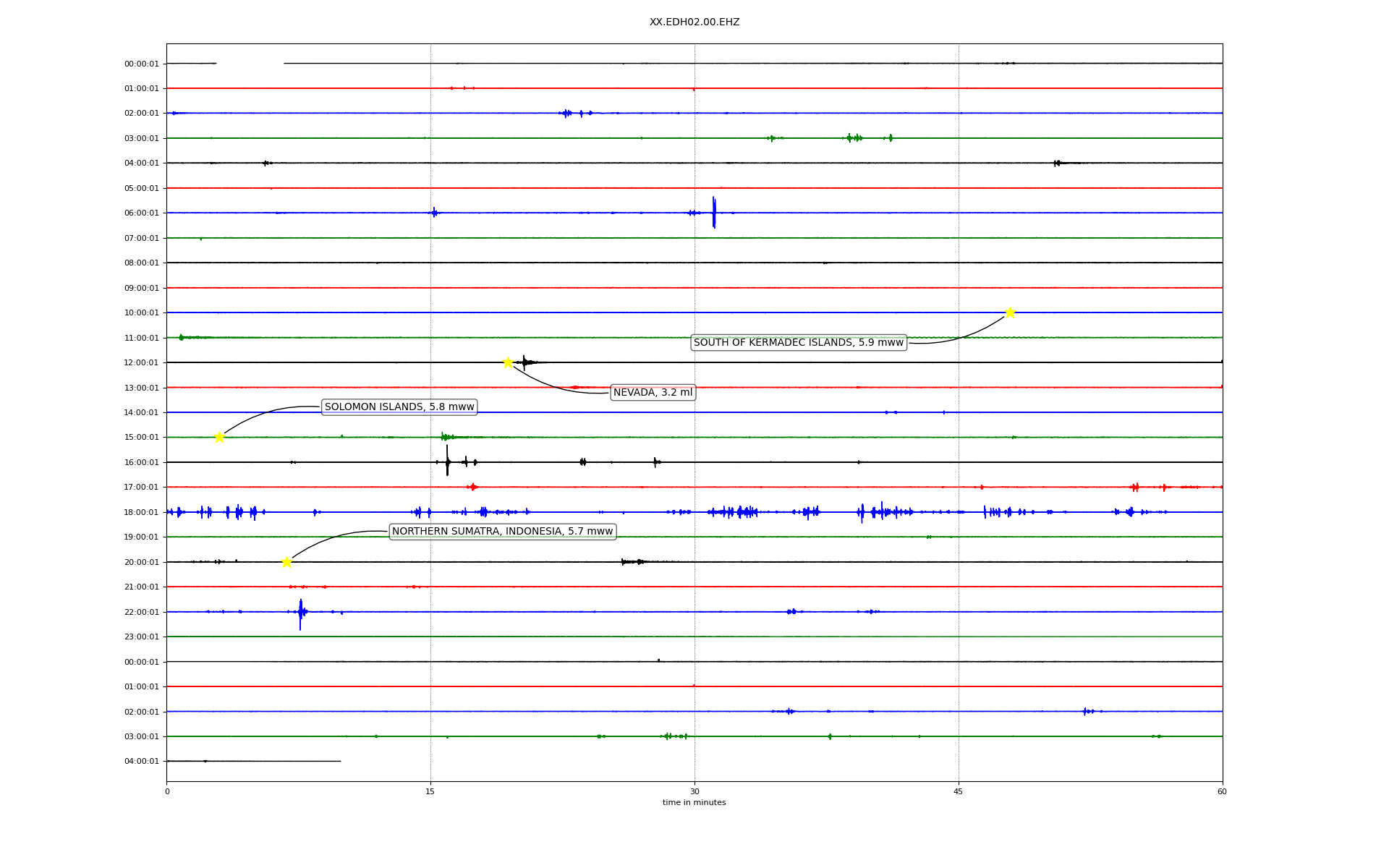
Task: Click the SOUTH OF KERMADEC ISLANDS 5.9 mww label
Action: coord(798,342)
